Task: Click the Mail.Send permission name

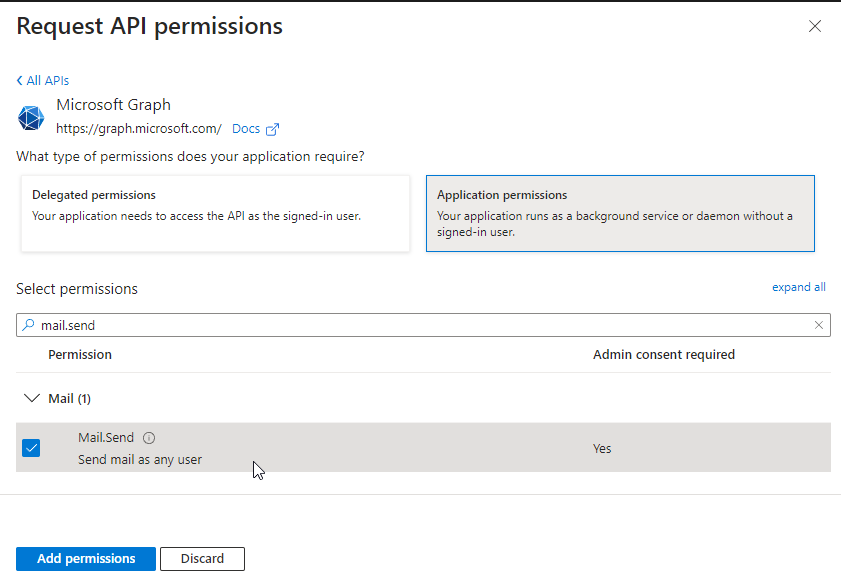Action: pyautogui.click(x=106, y=438)
